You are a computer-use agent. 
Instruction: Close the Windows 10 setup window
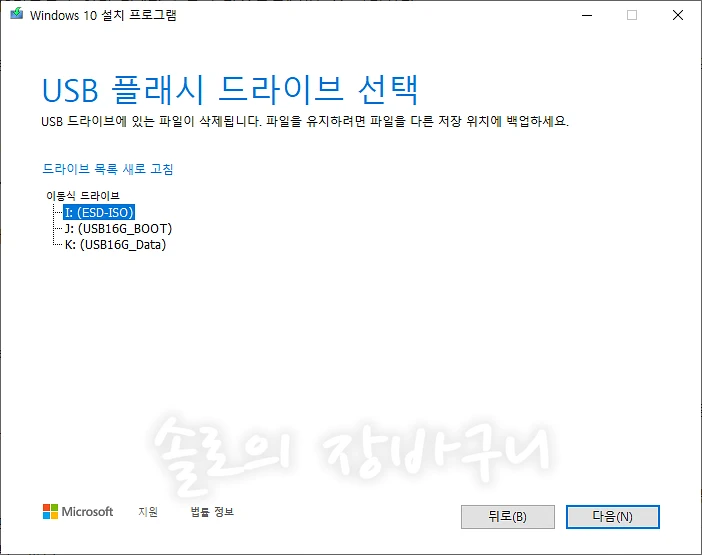click(x=678, y=15)
